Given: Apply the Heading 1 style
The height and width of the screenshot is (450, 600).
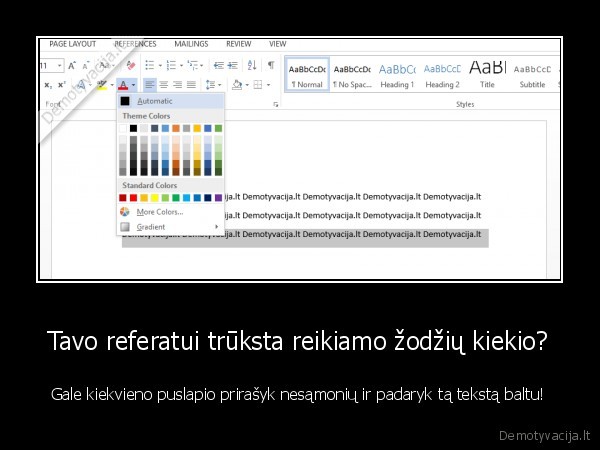Looking at the screenshot, I should (x=397, y=74).
